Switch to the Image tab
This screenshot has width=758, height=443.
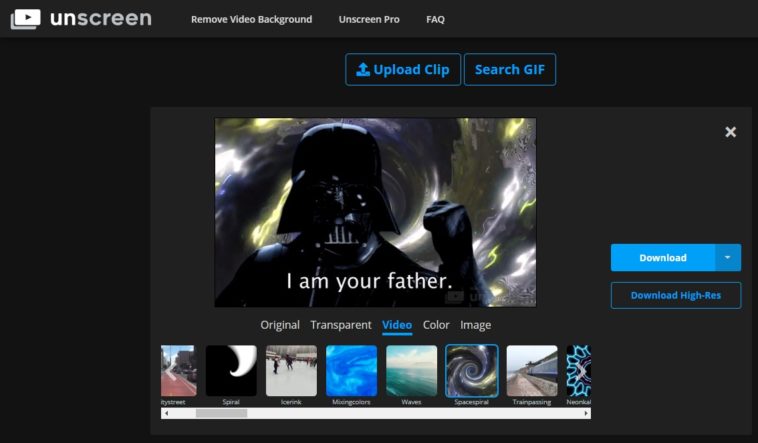coord(475,325)
